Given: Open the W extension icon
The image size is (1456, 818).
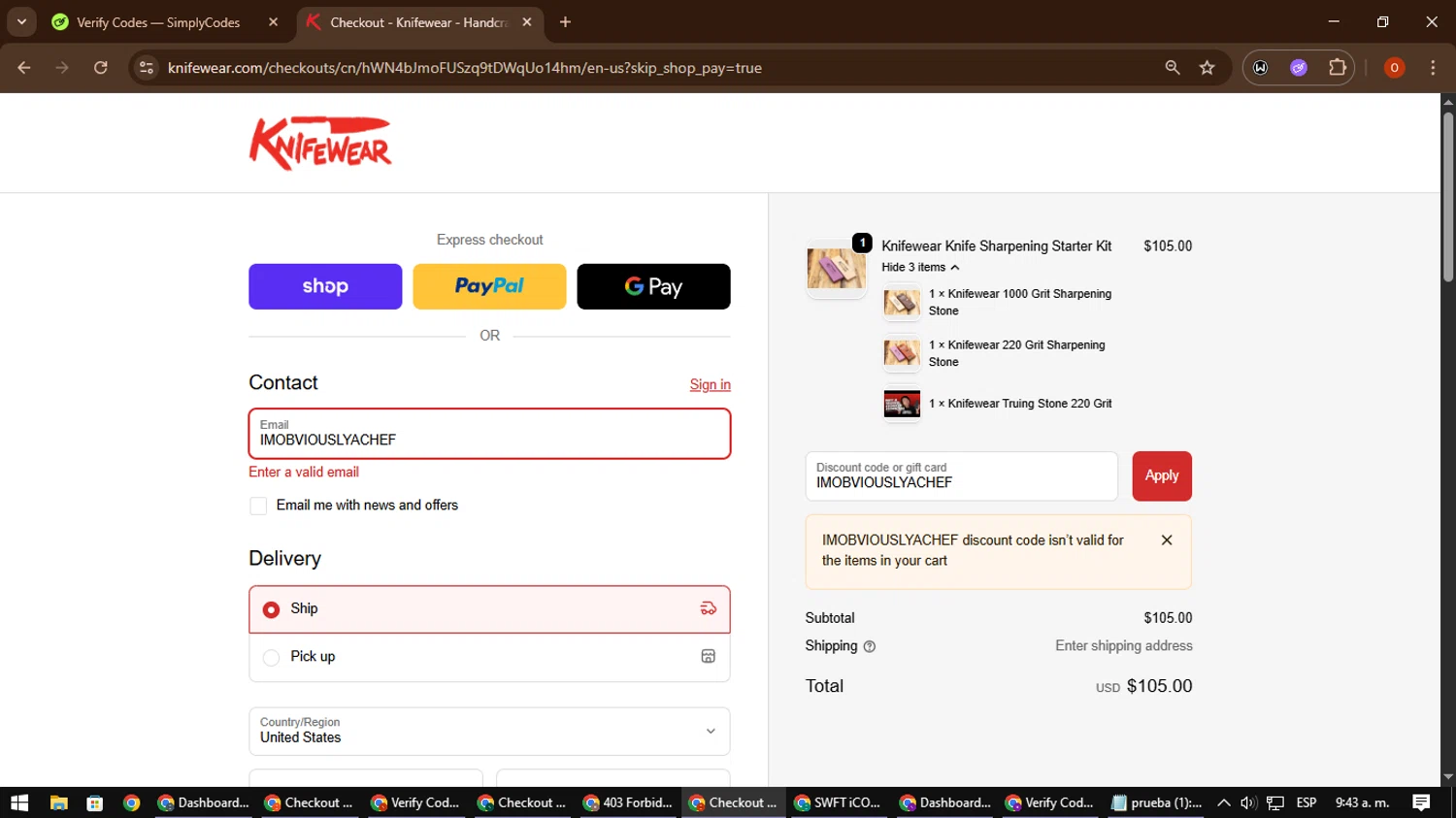Looking at the screenshot, I should click(1261, 68).
